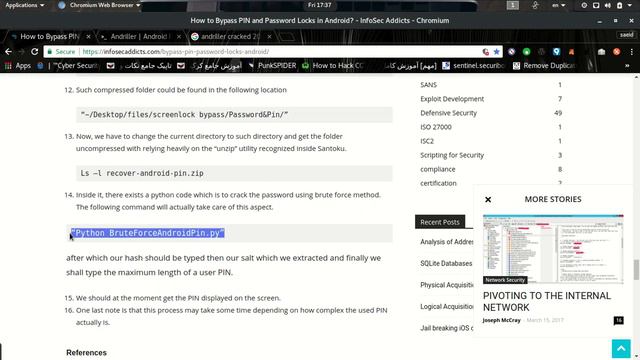640x360 pixels.
Task: Click the scroll-to-top arrow button
Action: click(621, 349)
